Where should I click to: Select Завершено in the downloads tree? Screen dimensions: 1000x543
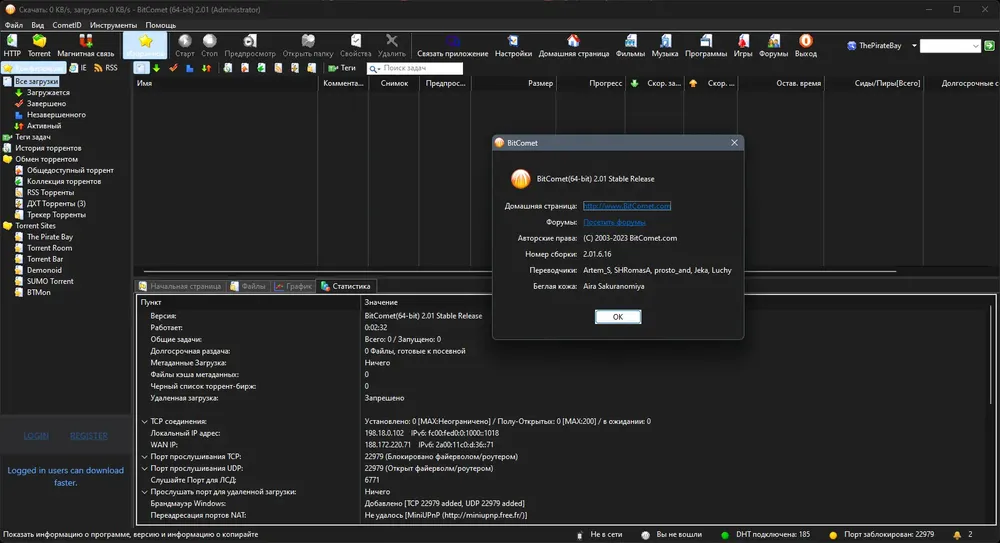pos(46,103)
